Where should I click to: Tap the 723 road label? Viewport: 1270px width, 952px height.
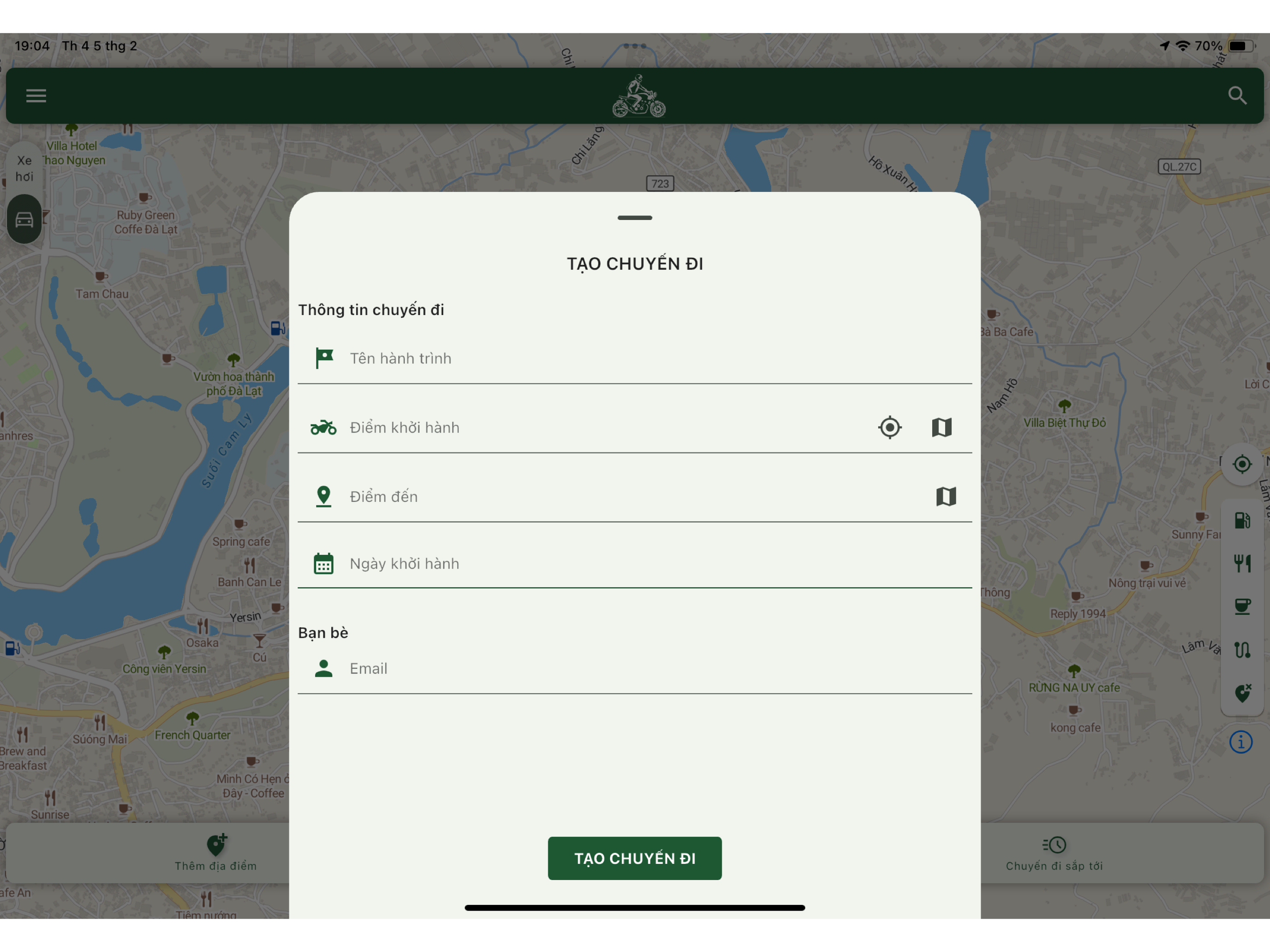click(x=659, y=184)
